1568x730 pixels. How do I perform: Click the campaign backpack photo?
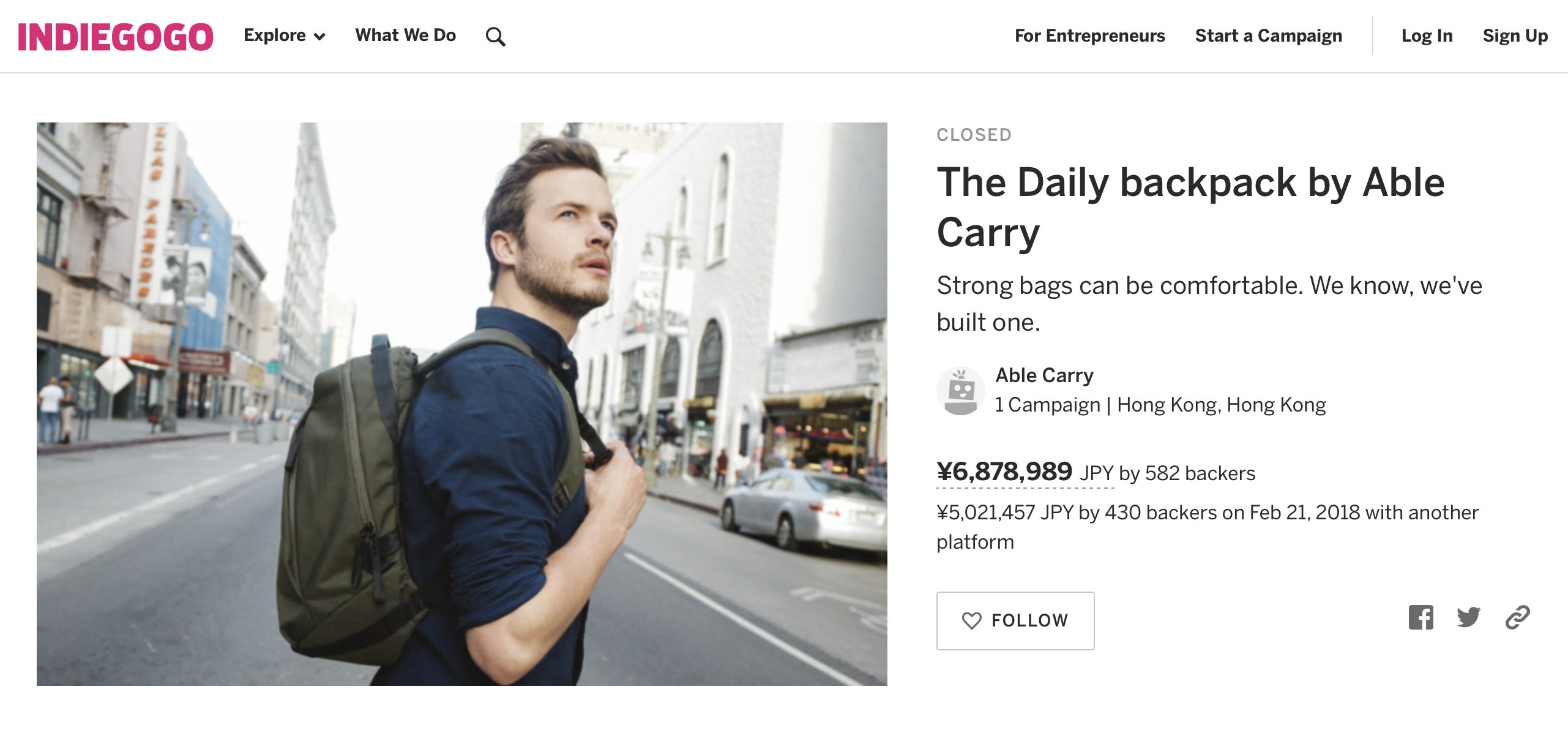click(461, 404)
